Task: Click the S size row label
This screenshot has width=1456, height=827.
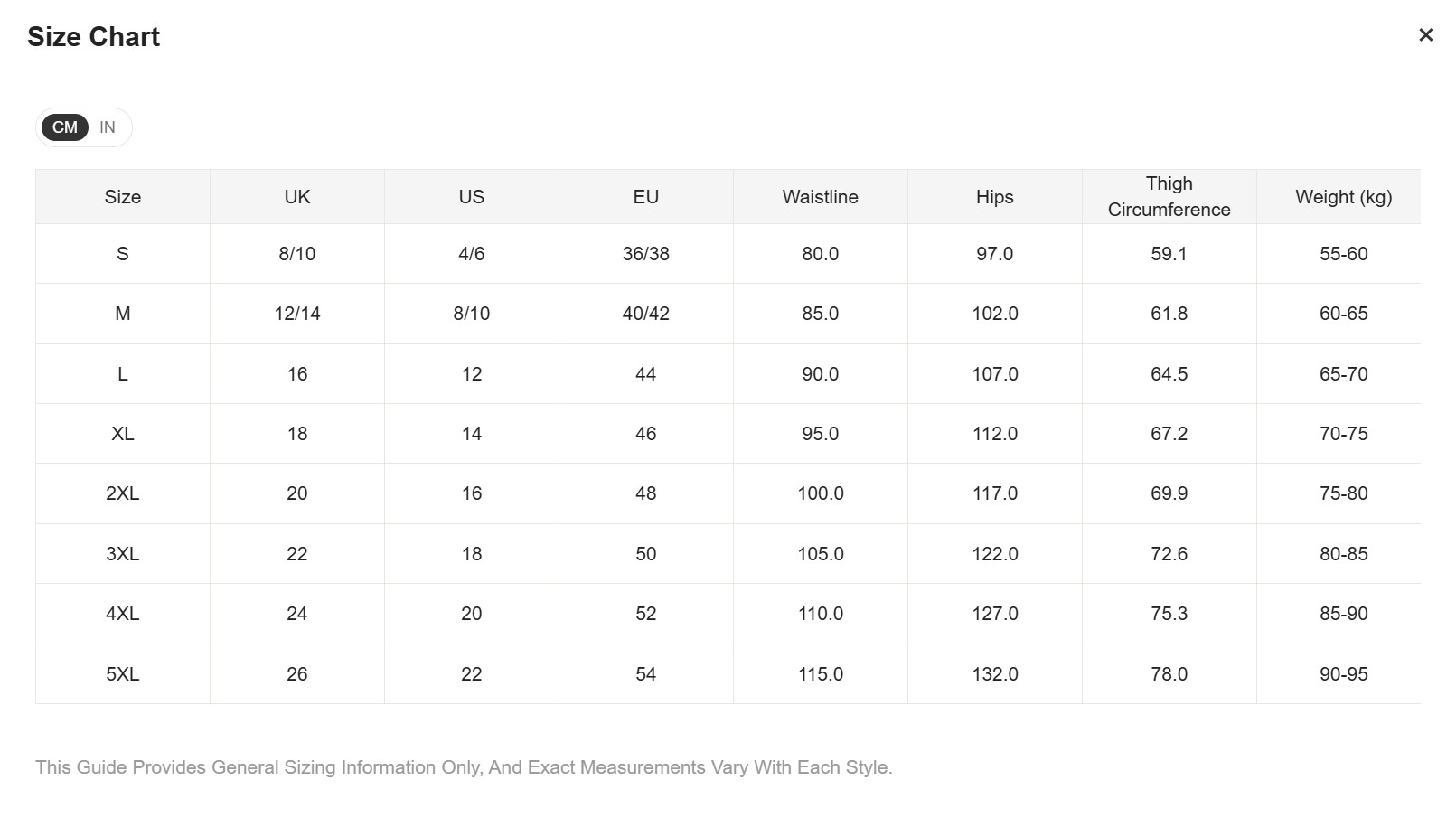Action: pyautogui.click(x=123, y=254)
